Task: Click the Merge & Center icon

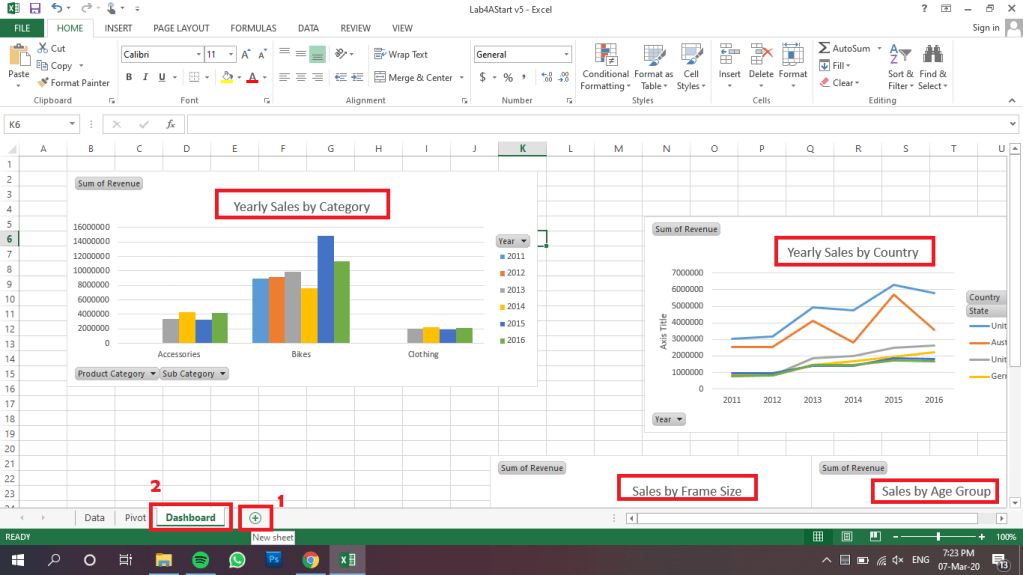Action: point(380,78)
